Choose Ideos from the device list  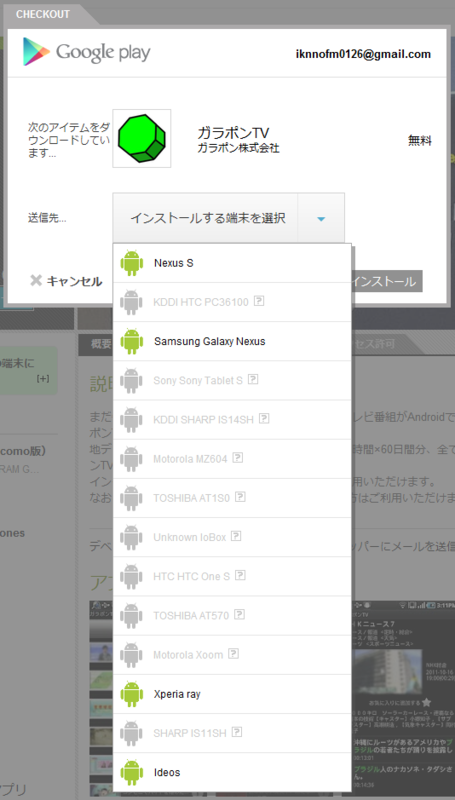coord(232,772)
